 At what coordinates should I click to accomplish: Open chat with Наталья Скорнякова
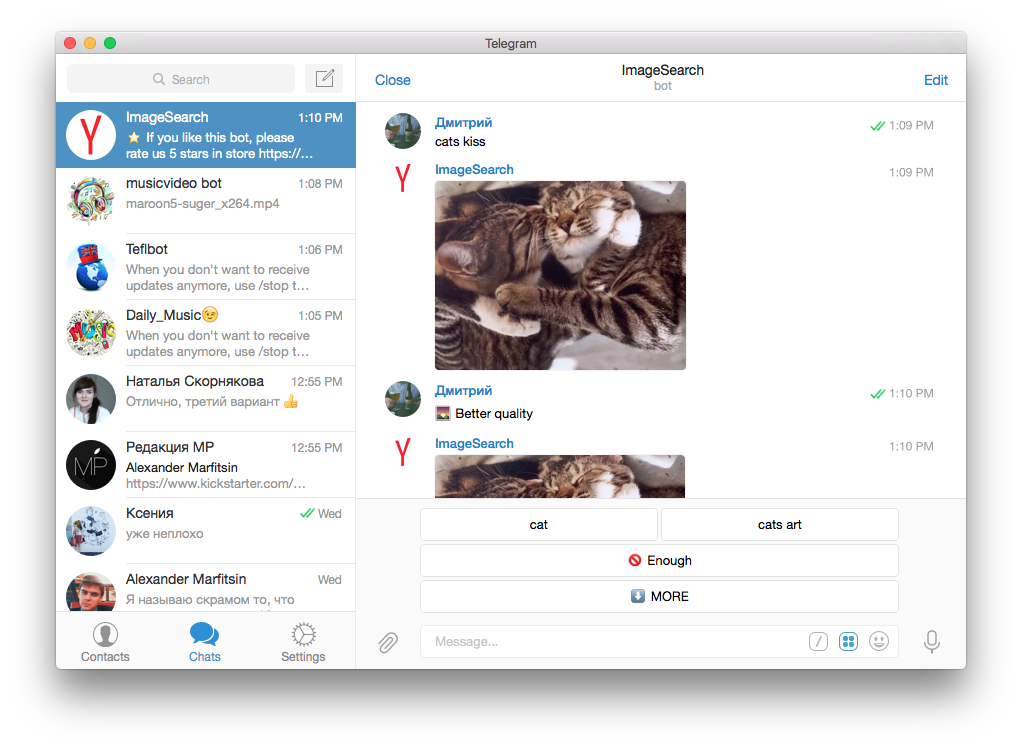pos(206,398)
